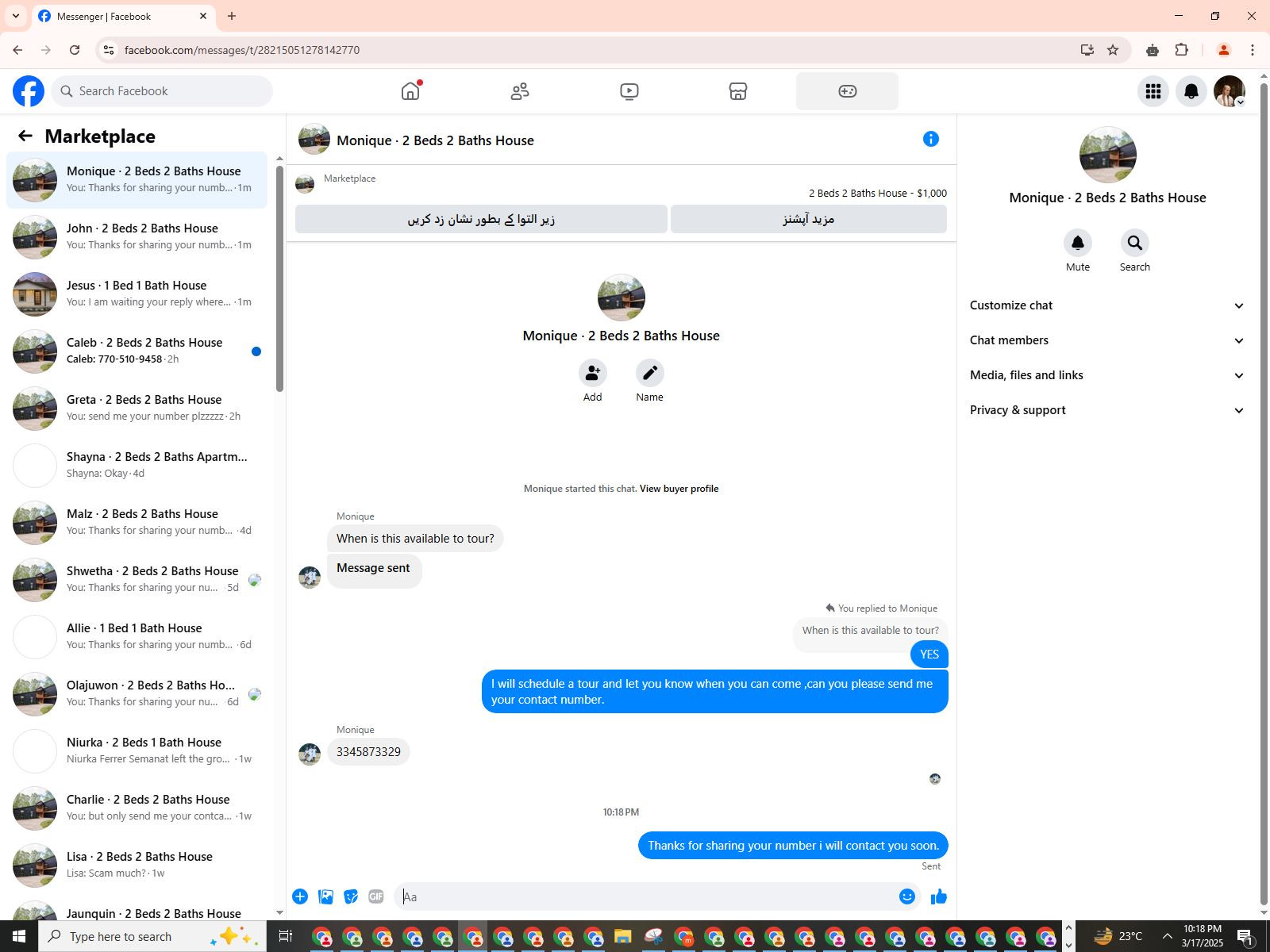View site information icon in address bar
1270x952 pixels.
[x=109, y=50]
